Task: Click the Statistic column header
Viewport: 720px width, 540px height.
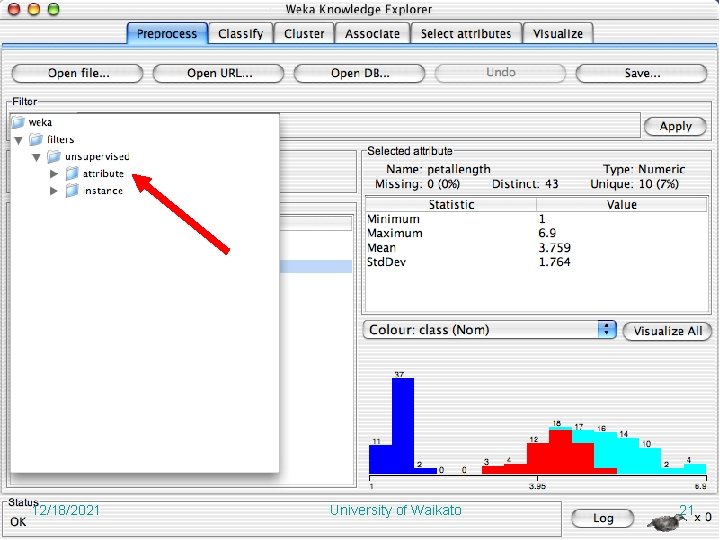Action: [x=451, y=204]
